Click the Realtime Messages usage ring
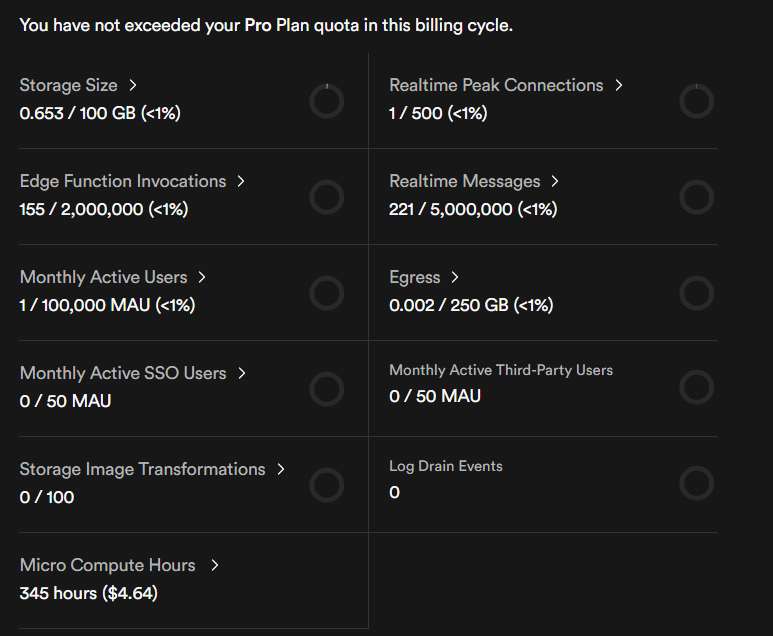Screen dimensions: 773x636 (696, 197)
